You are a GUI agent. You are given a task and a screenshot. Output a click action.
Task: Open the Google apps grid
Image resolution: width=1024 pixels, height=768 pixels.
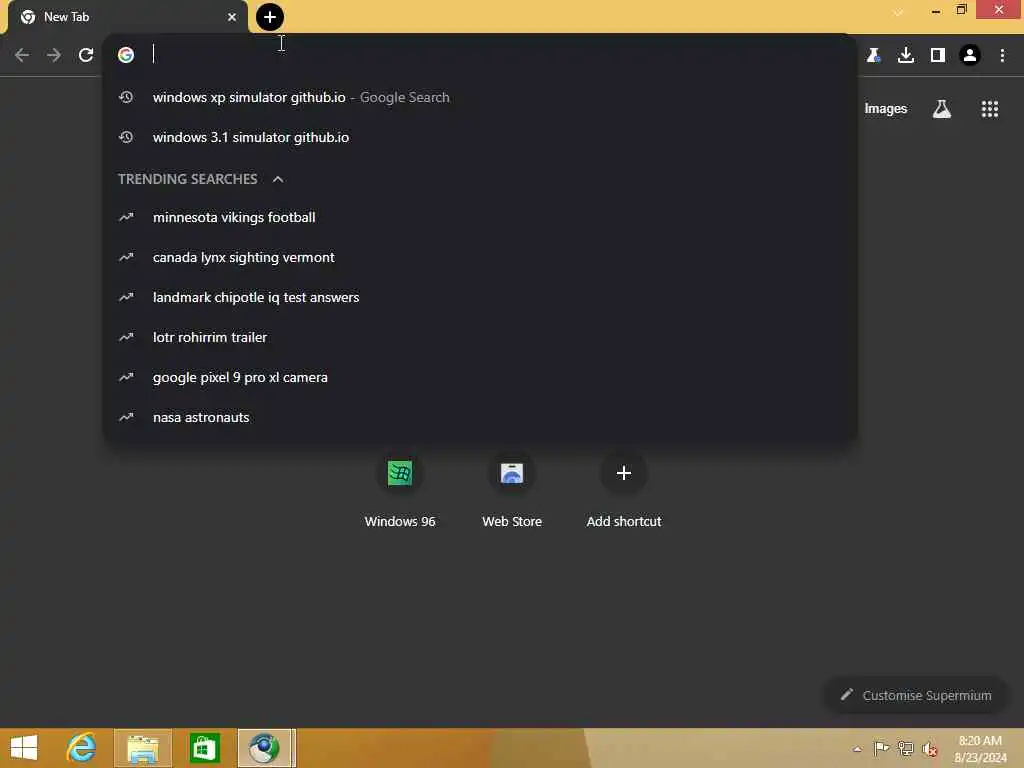(x=989, y=109)
